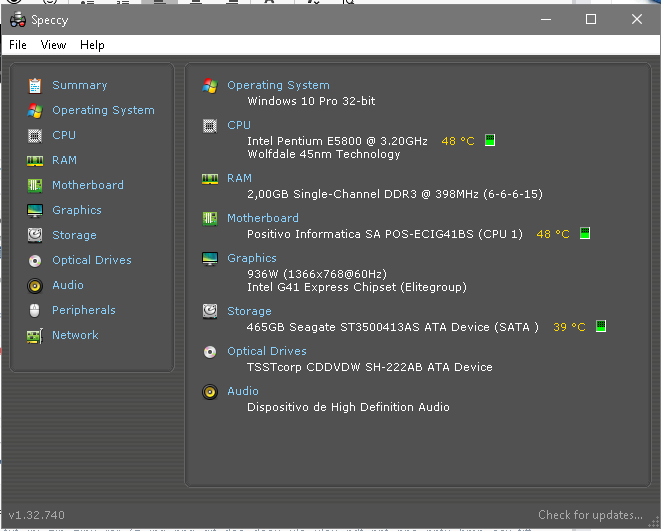The width and height of the screenshot is (661, 531).
Task: Select Audio in the sidebar
Action: click(x=68, y=285)
